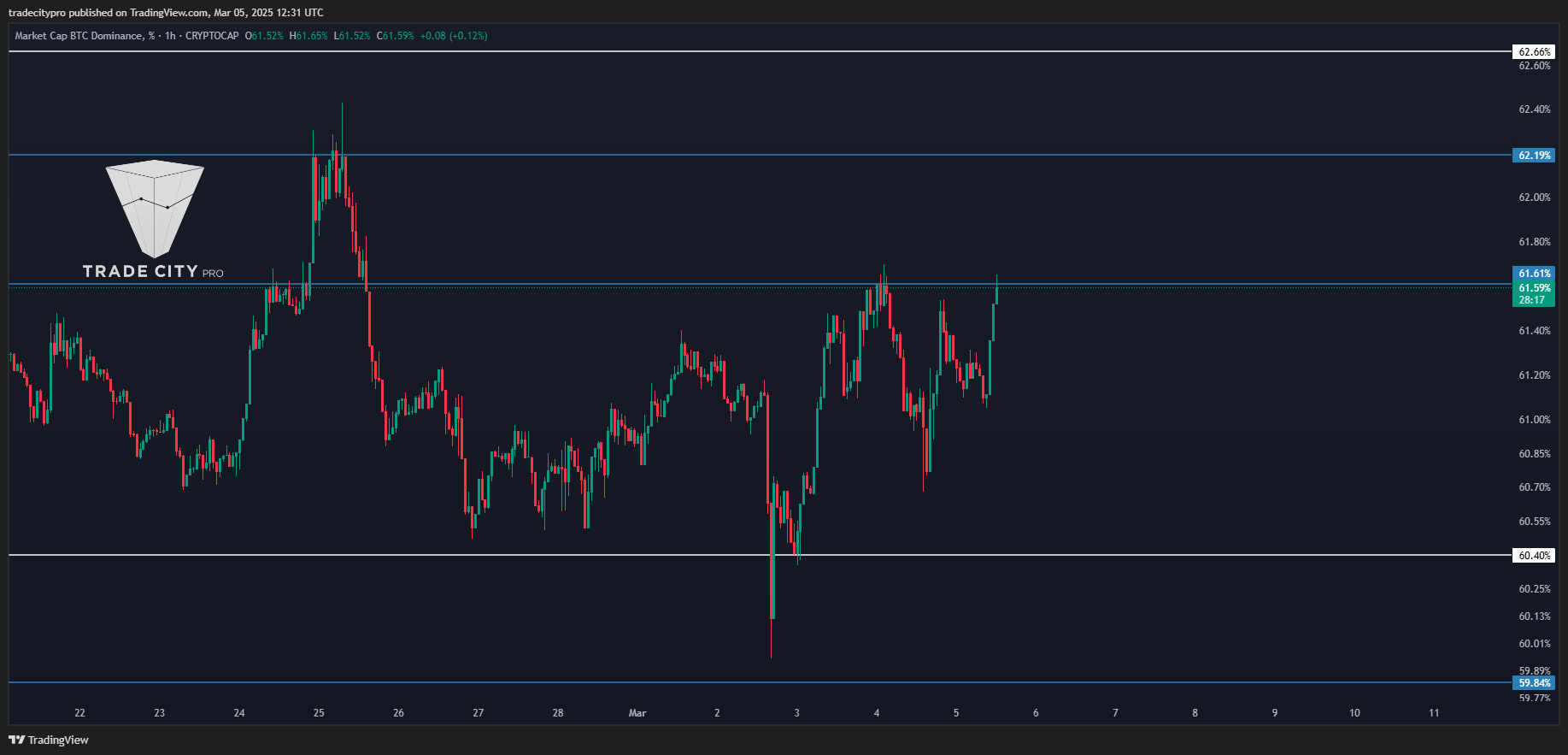
Task: Select the 'Market Cap BTC Dominance, %' symbol title
Action: [x=85, y=36]
